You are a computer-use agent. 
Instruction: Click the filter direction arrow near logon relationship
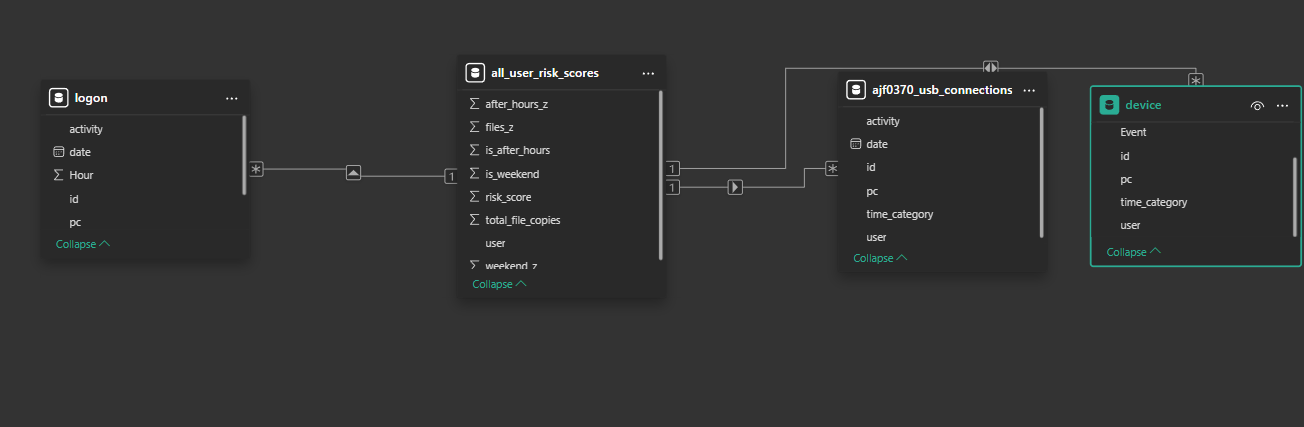(353, 172)
